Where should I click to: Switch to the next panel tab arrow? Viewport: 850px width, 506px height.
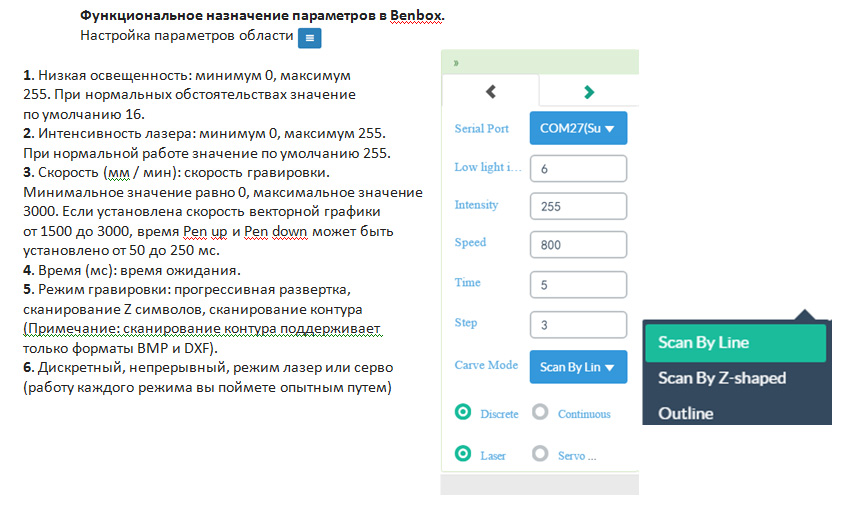tap(589, 92)
